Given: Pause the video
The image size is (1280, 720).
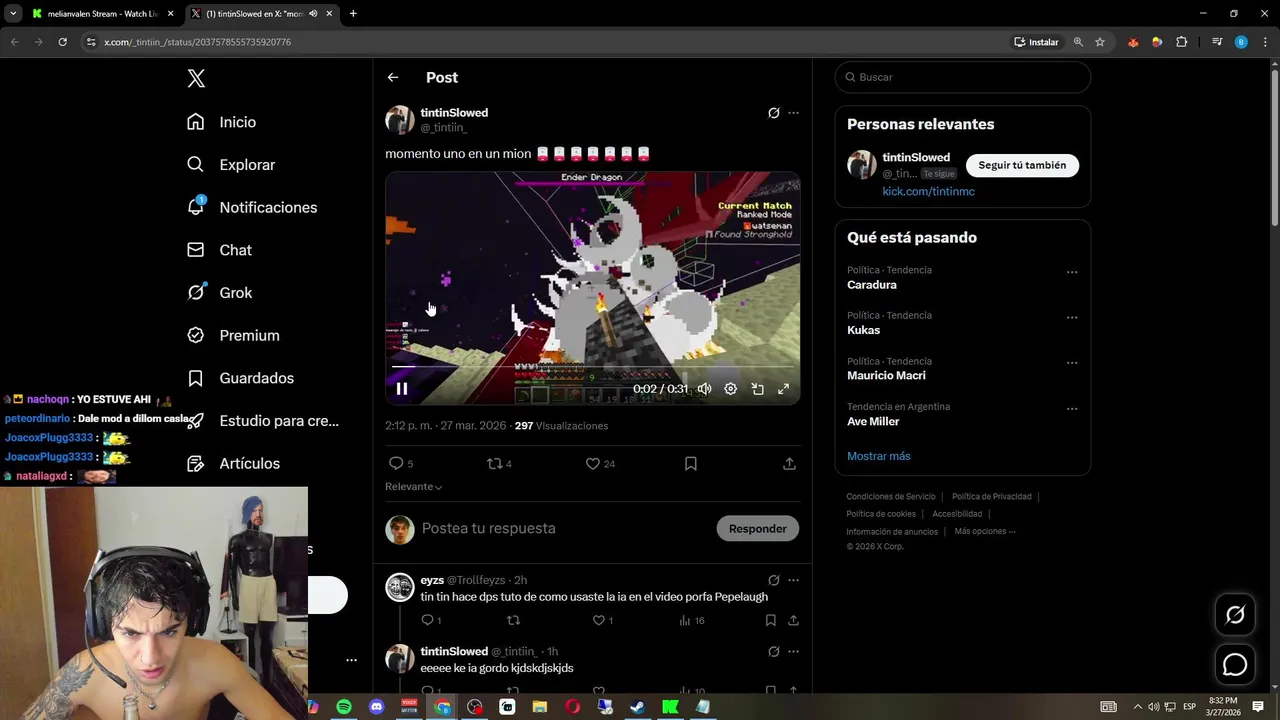Looking at the screenshot, I should (402, 389).
